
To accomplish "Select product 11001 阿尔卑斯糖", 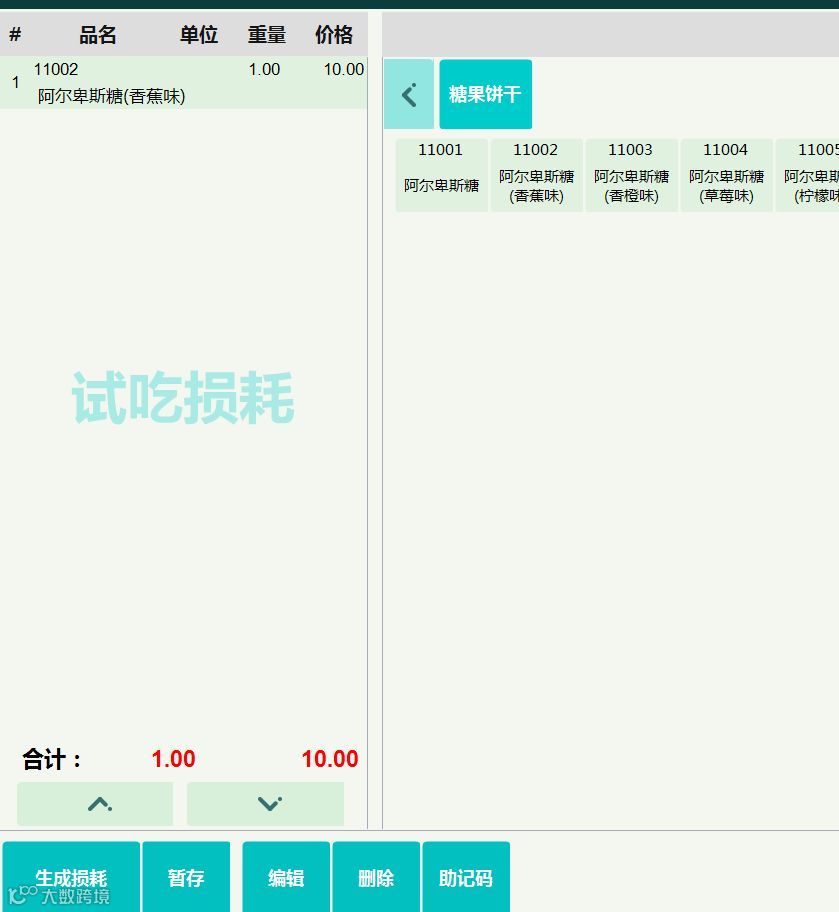I will coord(441,174).
